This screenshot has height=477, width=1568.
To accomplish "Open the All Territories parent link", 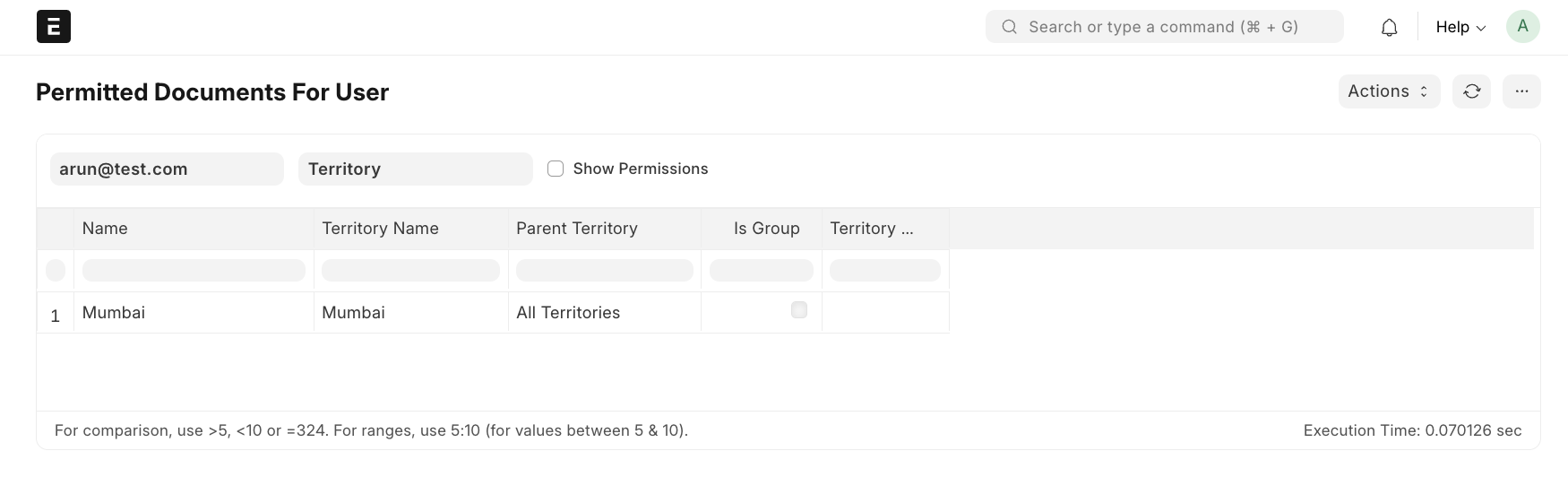I will pyautogui.click(x=568, y=313).
